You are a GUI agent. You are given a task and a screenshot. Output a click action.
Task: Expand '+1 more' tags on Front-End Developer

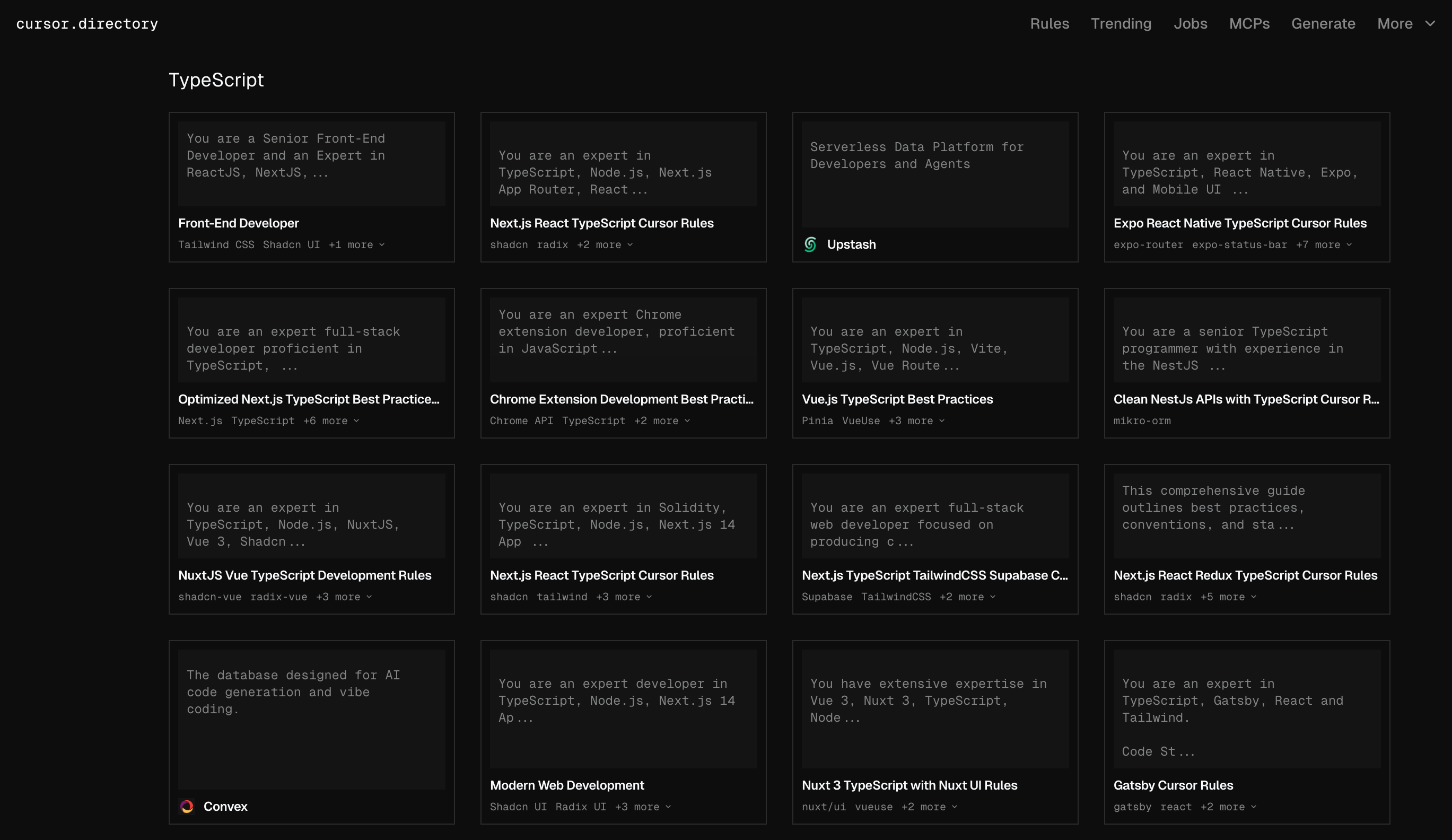[x=356, y=245]
